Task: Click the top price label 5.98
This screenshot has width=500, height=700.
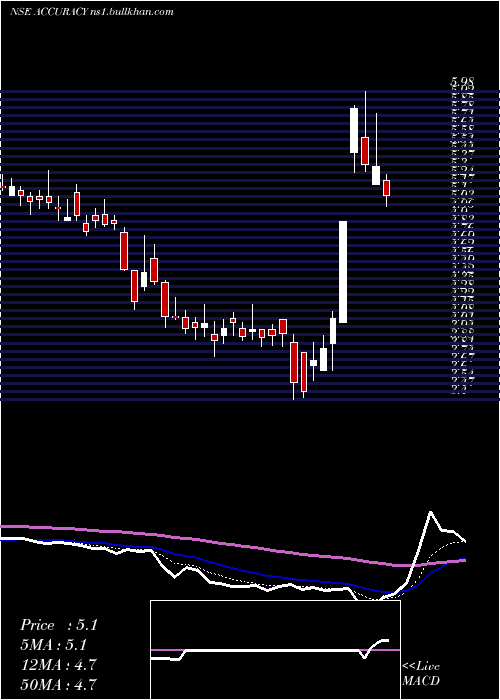Action: click(x=462, y=82)
